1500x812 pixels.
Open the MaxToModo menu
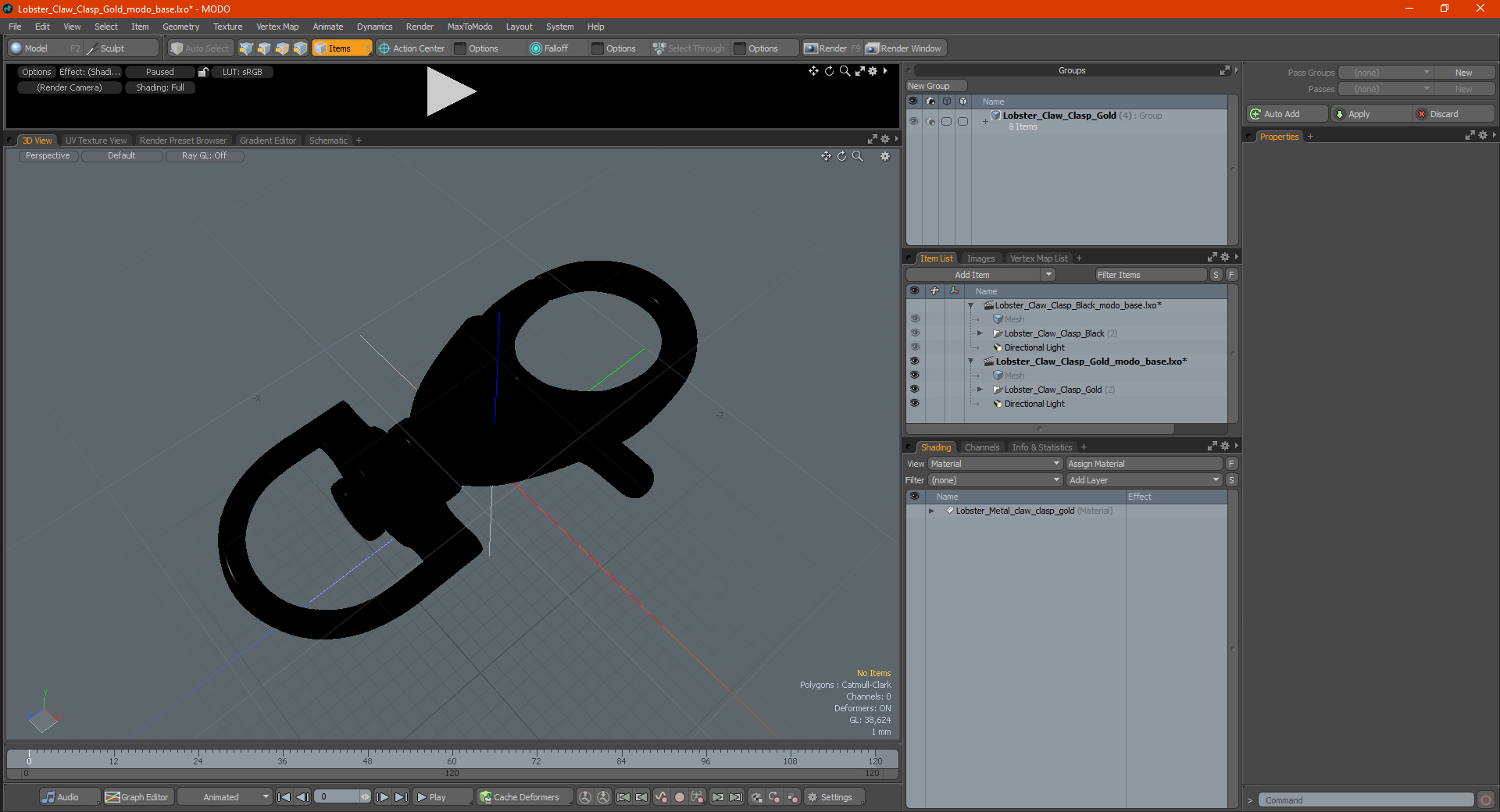(x=470, y=27)
